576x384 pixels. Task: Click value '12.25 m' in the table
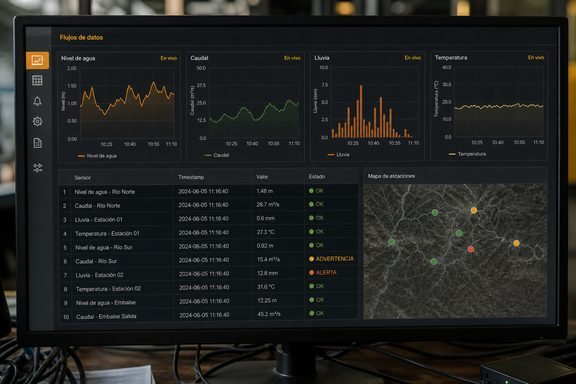pos(267,300)
